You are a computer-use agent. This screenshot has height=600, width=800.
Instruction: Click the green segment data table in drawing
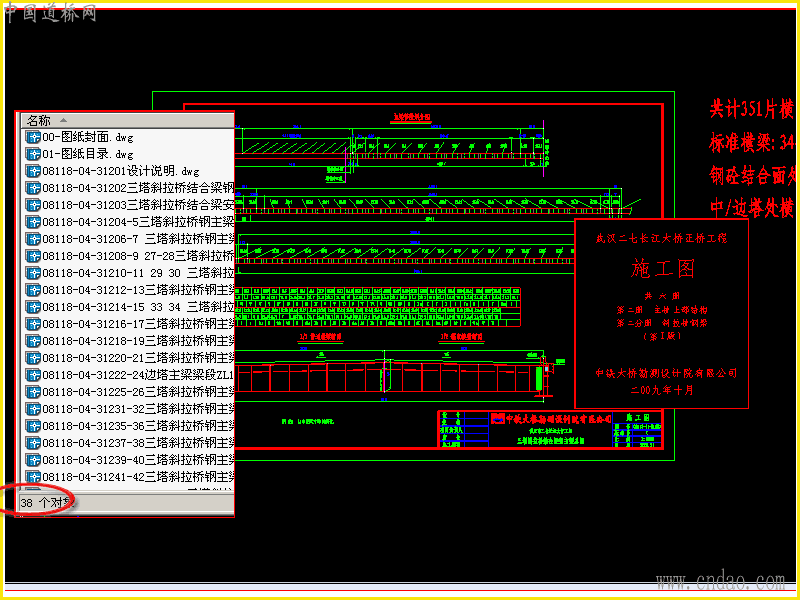tap(378, 307)
